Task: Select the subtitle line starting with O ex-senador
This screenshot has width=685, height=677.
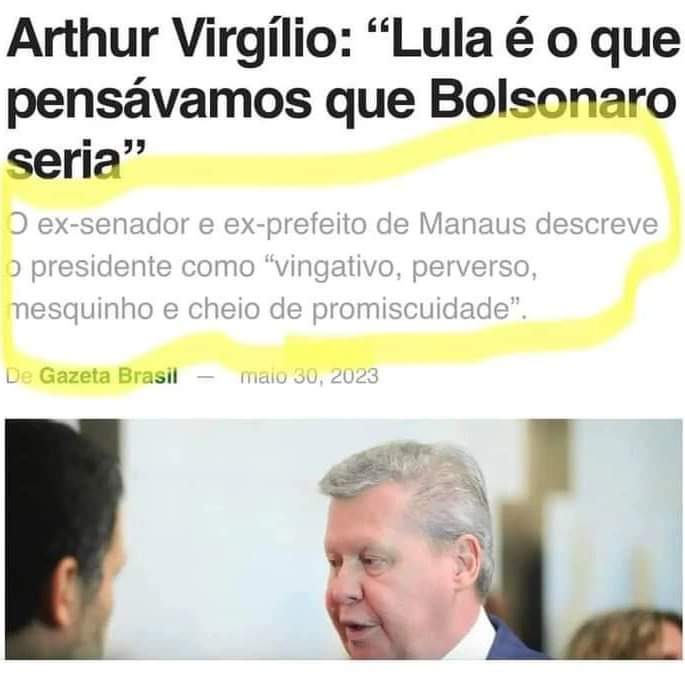Action: (x=333, y=224)
